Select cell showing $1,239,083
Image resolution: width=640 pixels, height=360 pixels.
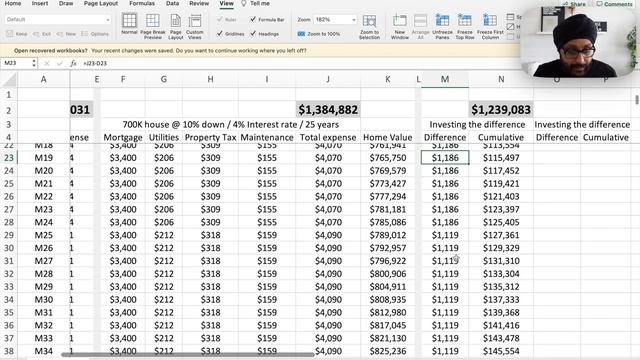501,109
